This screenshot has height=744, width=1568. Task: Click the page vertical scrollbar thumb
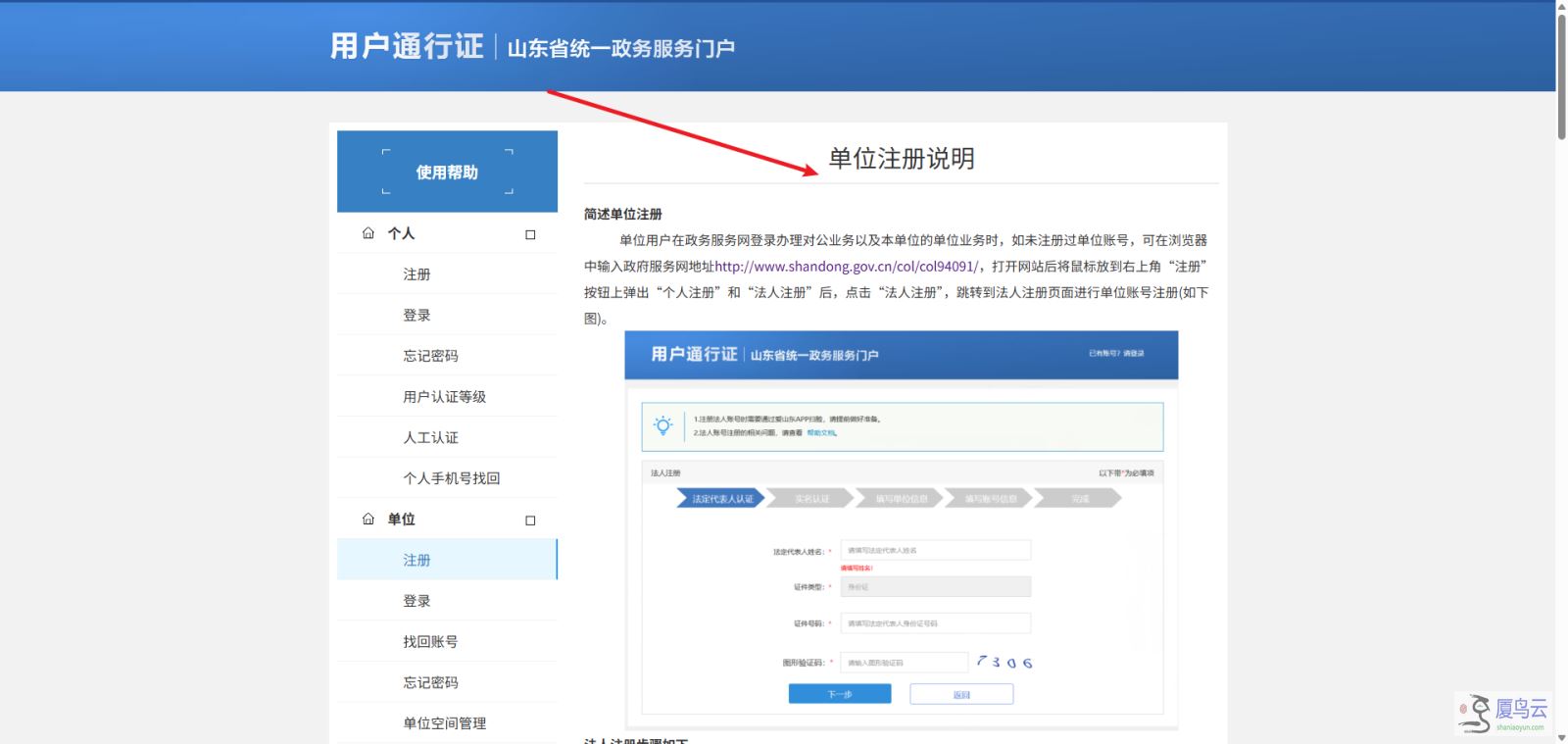1561,71
